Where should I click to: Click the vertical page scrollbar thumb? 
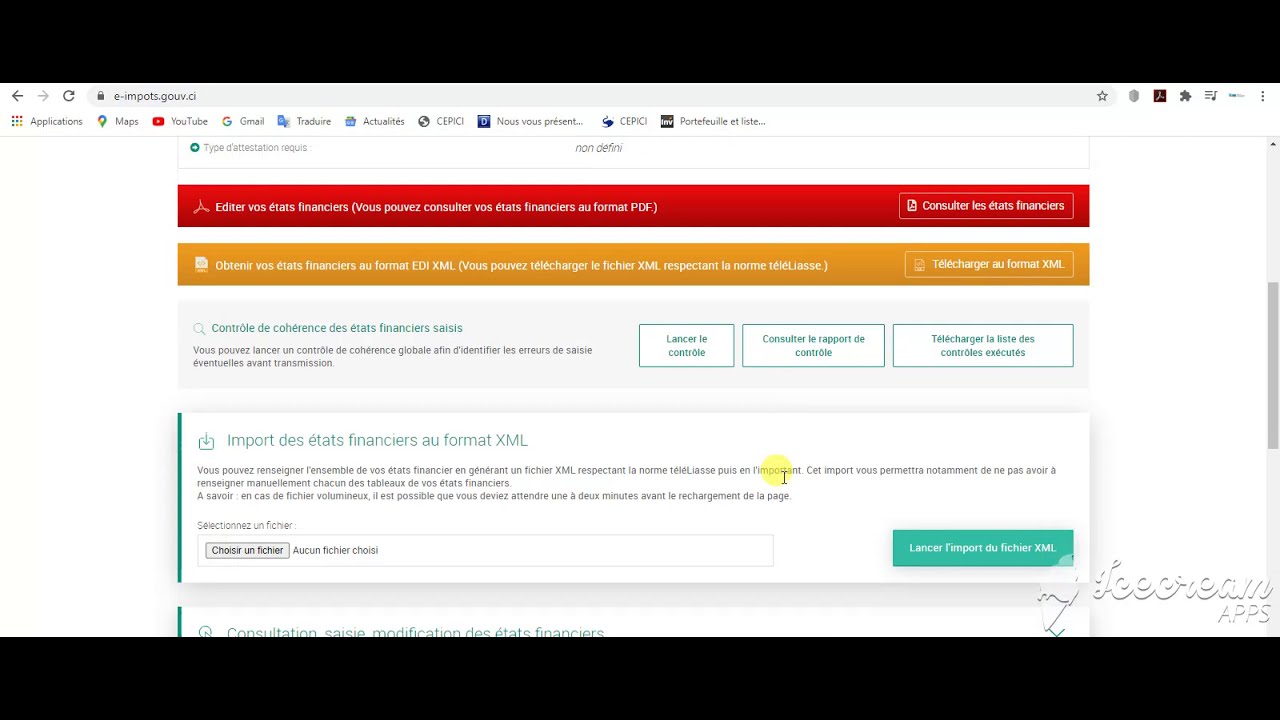(x=1272, y=365)
